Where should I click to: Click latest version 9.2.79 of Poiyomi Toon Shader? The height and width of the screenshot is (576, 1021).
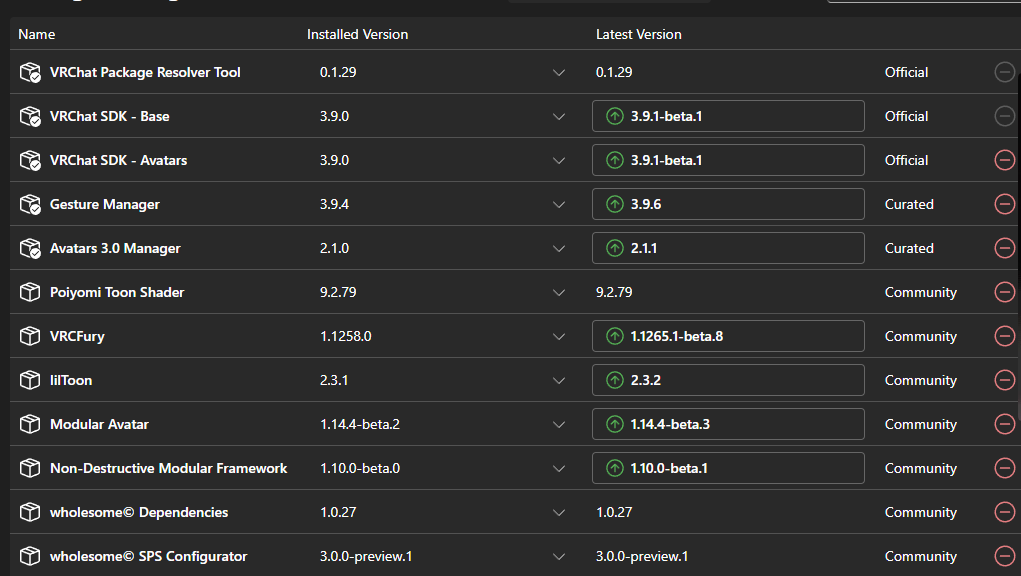[614, 292]
